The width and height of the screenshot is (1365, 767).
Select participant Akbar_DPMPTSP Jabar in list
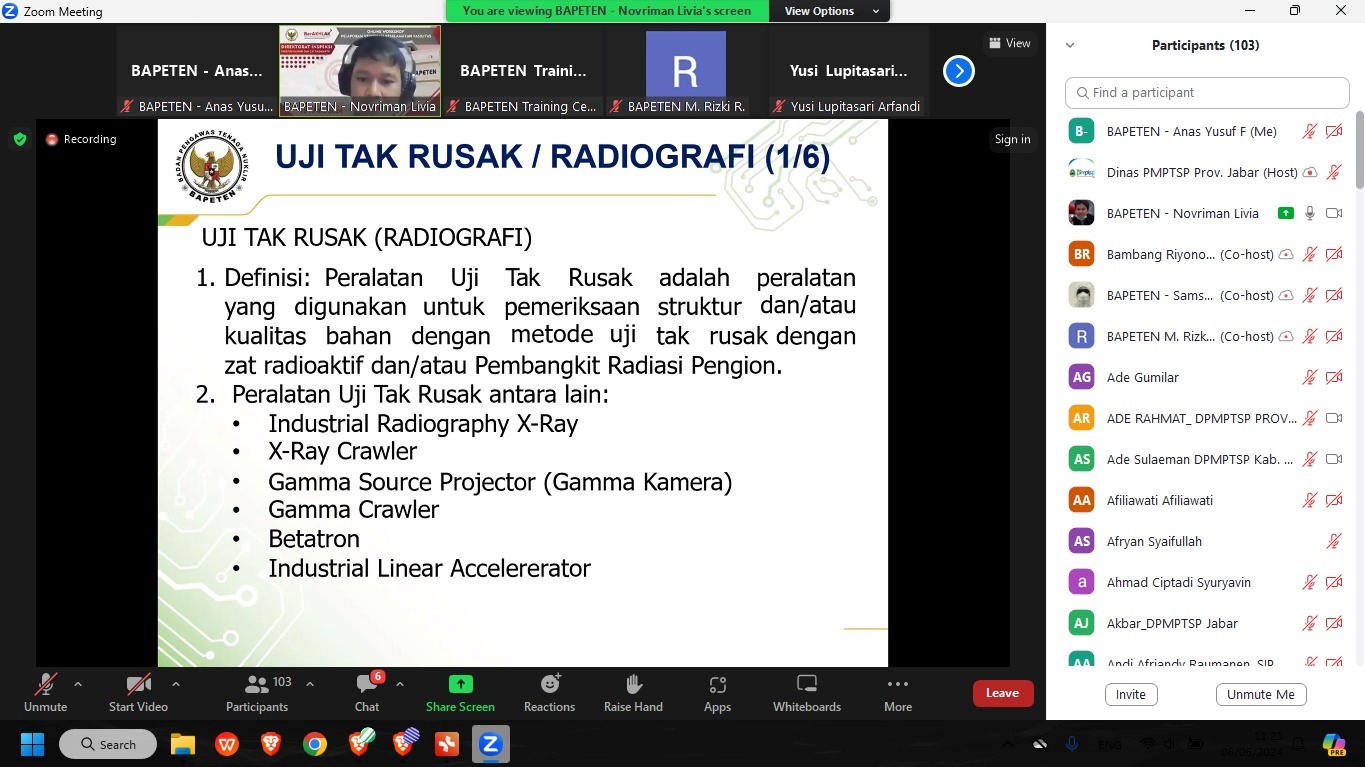[x=1205, y=623]
